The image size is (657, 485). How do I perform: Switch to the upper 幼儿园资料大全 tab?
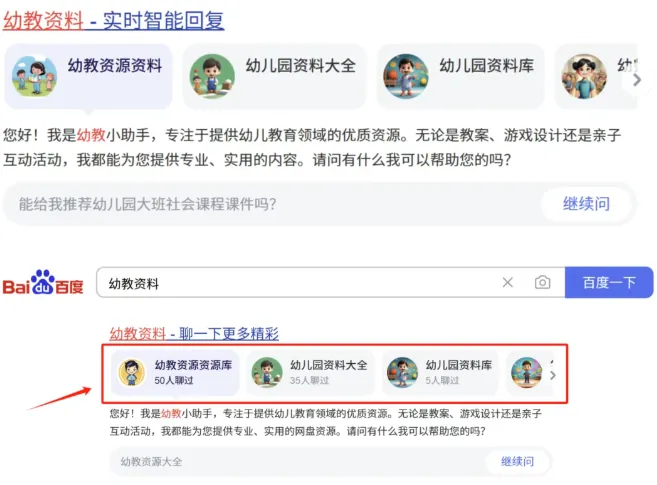click(274, 76)
